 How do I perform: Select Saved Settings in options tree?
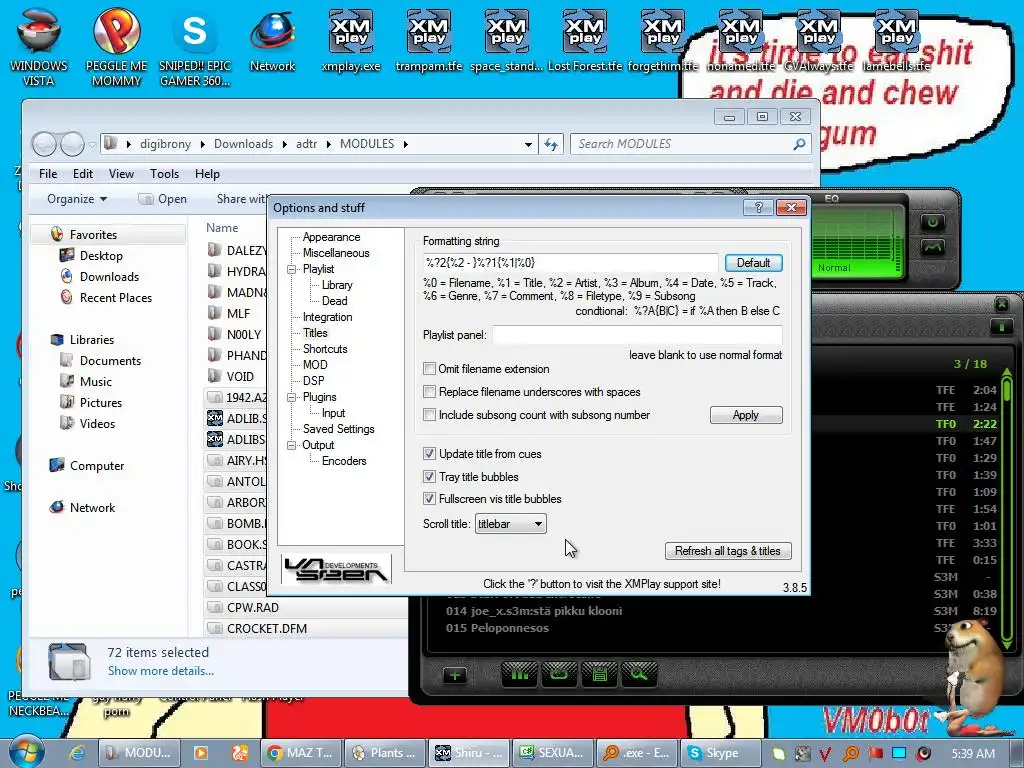point(338,429)
